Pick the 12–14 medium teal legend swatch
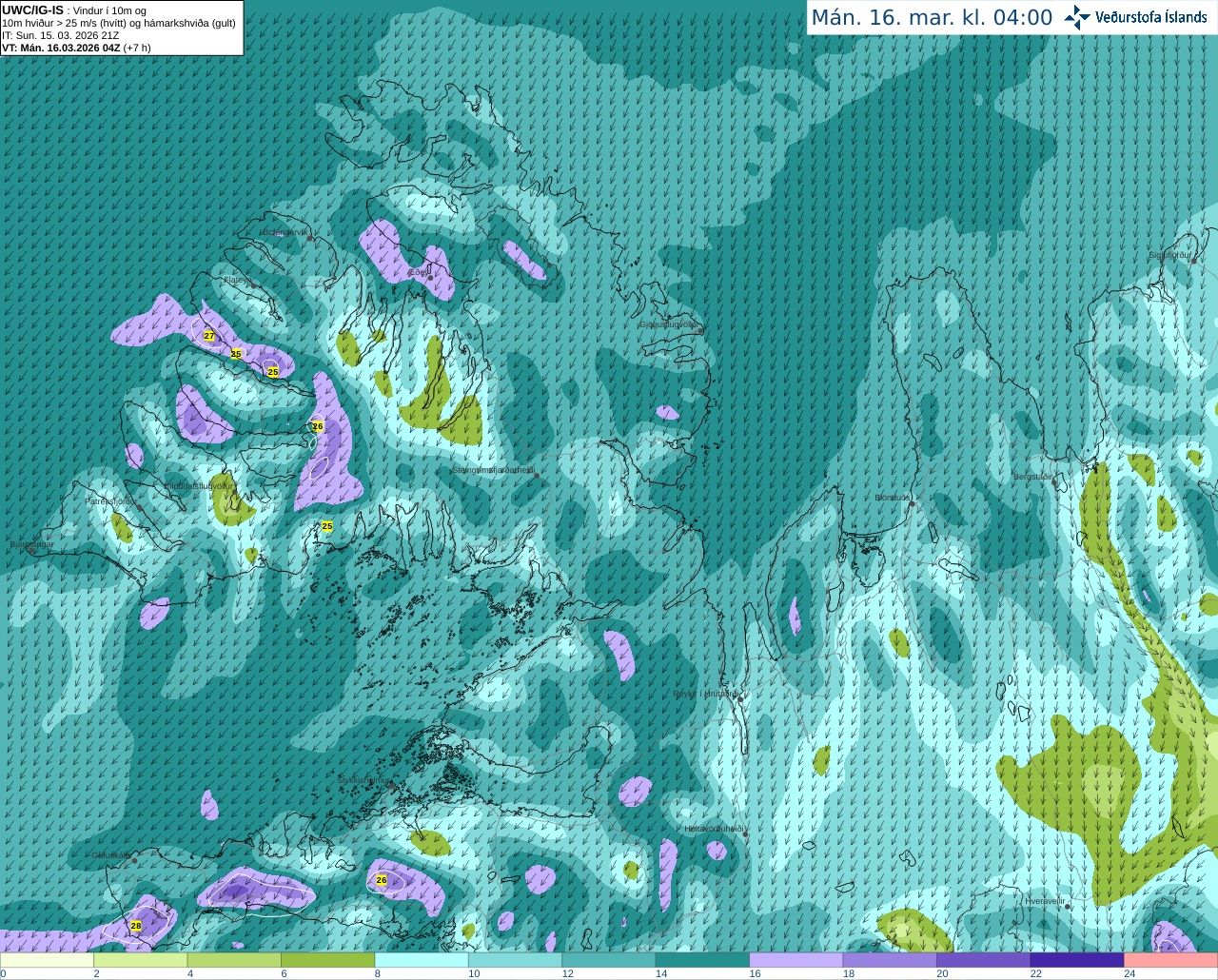The height and width of the screenshot is (980, 1218). tap(609, 960)
